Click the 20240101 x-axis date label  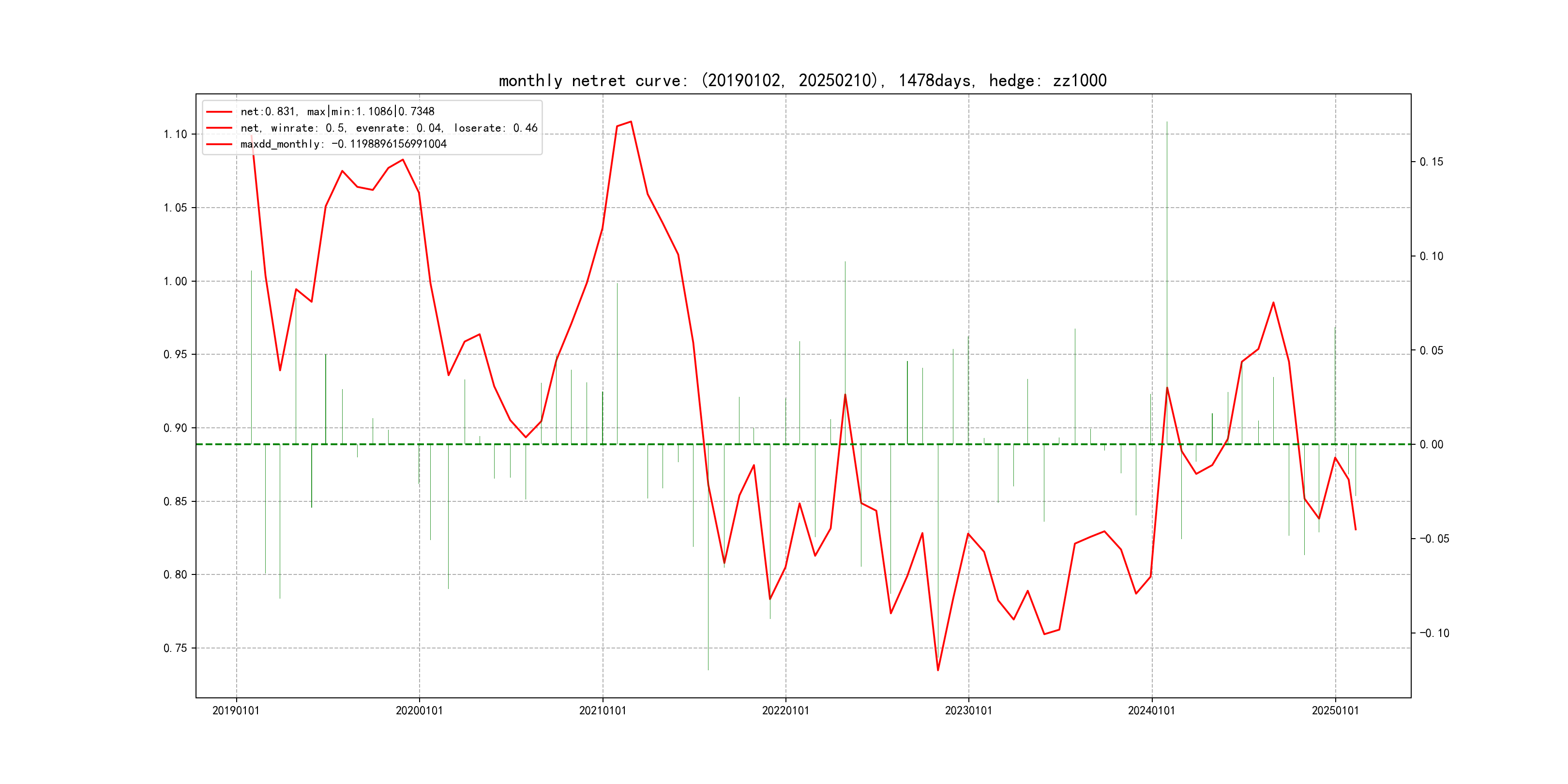[x=1152, y=711]
